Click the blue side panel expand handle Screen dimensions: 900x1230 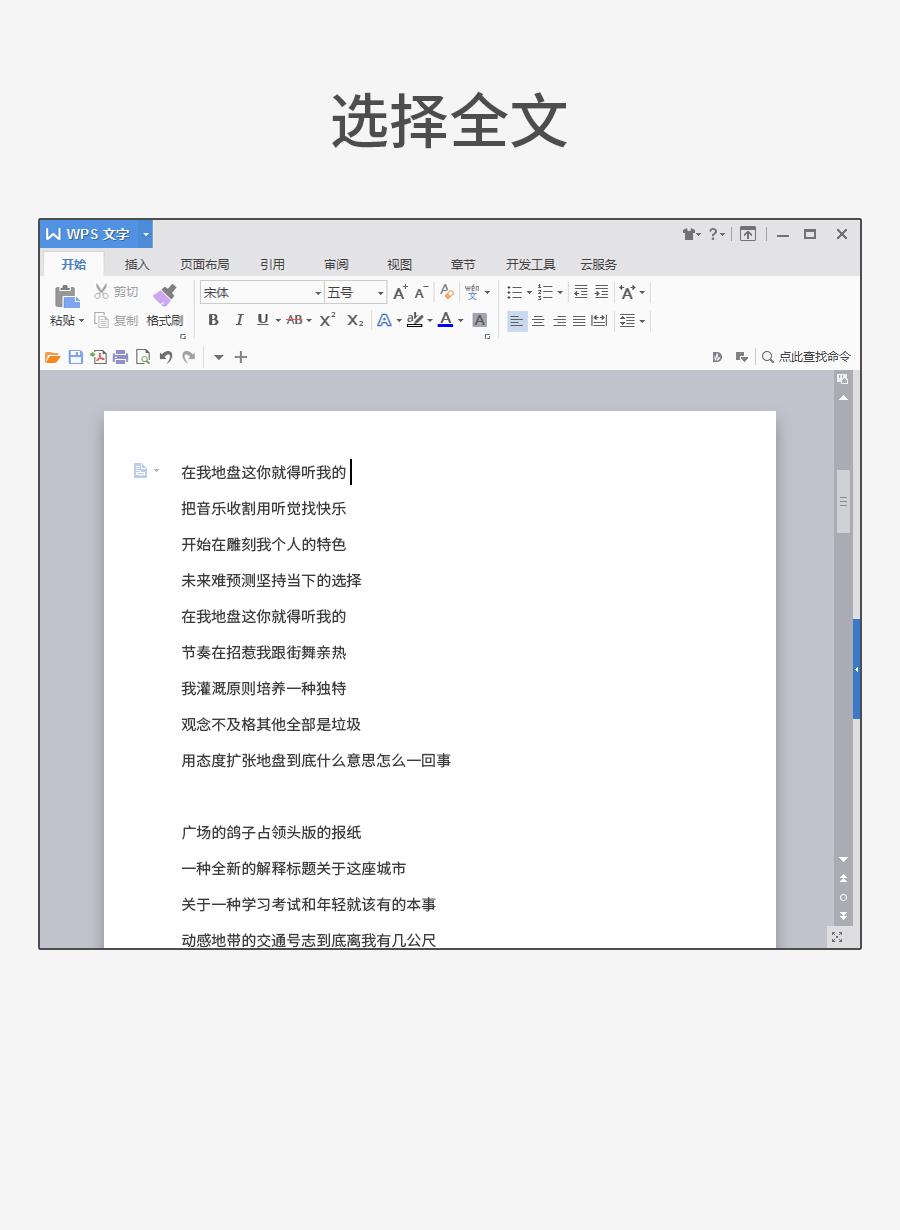pos(857,669)
